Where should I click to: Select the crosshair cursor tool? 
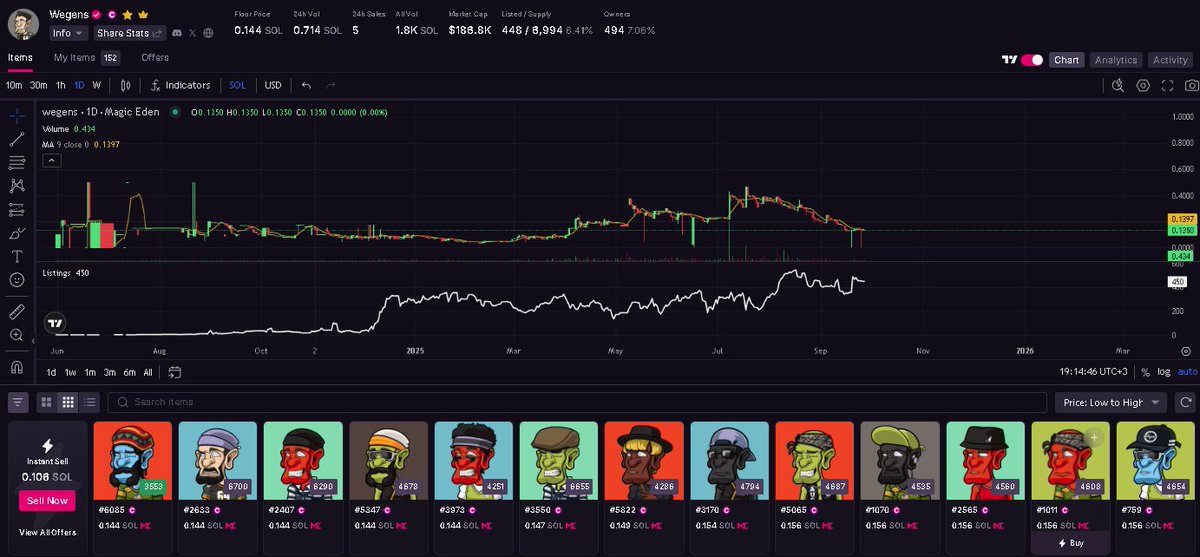17,116
